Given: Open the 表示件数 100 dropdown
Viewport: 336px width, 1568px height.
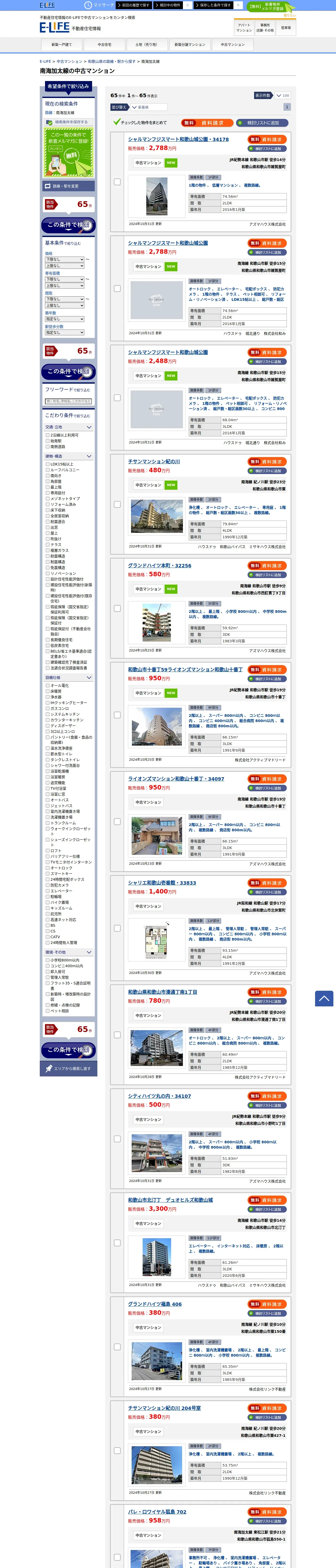Looking at the screenshot, I should pos(282,96).
